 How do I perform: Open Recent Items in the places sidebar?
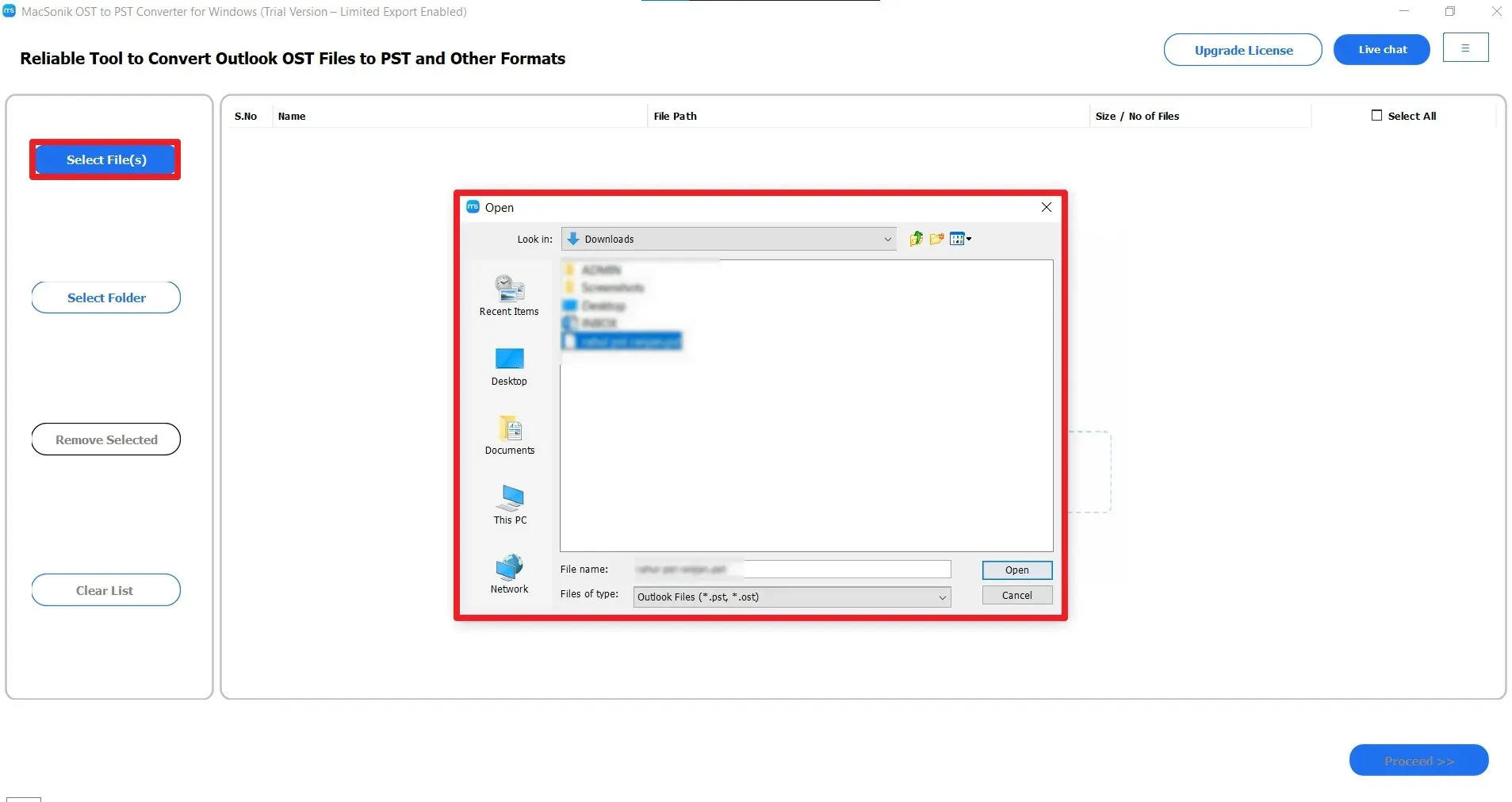509,296
